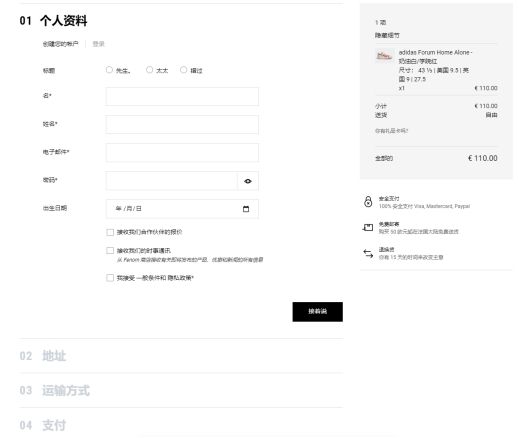This screenshot has height=438, width=519.
Task: Switch to the 登录 login tab
Action: point(98,44)
